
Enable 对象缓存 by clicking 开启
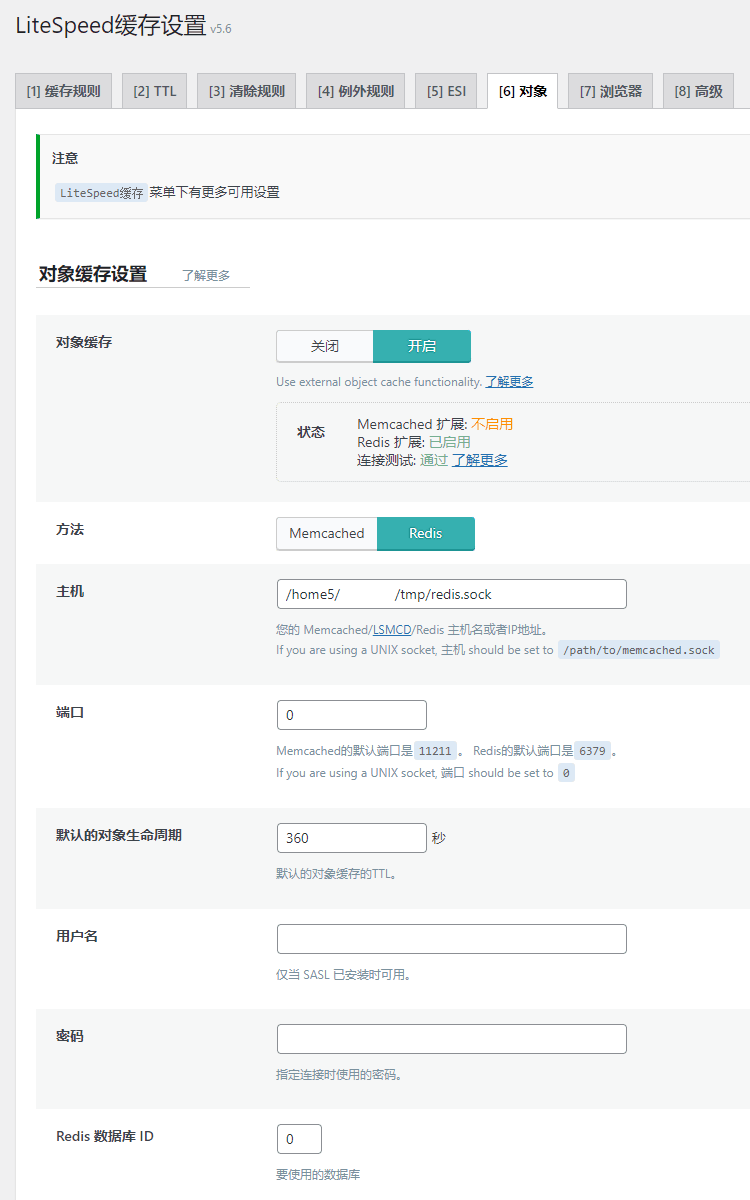[x=421, y=346]
